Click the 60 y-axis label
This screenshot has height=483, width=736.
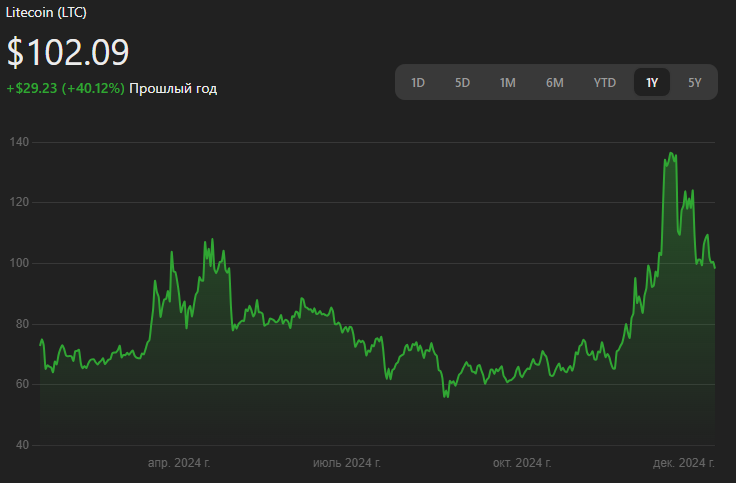(22, 384)
